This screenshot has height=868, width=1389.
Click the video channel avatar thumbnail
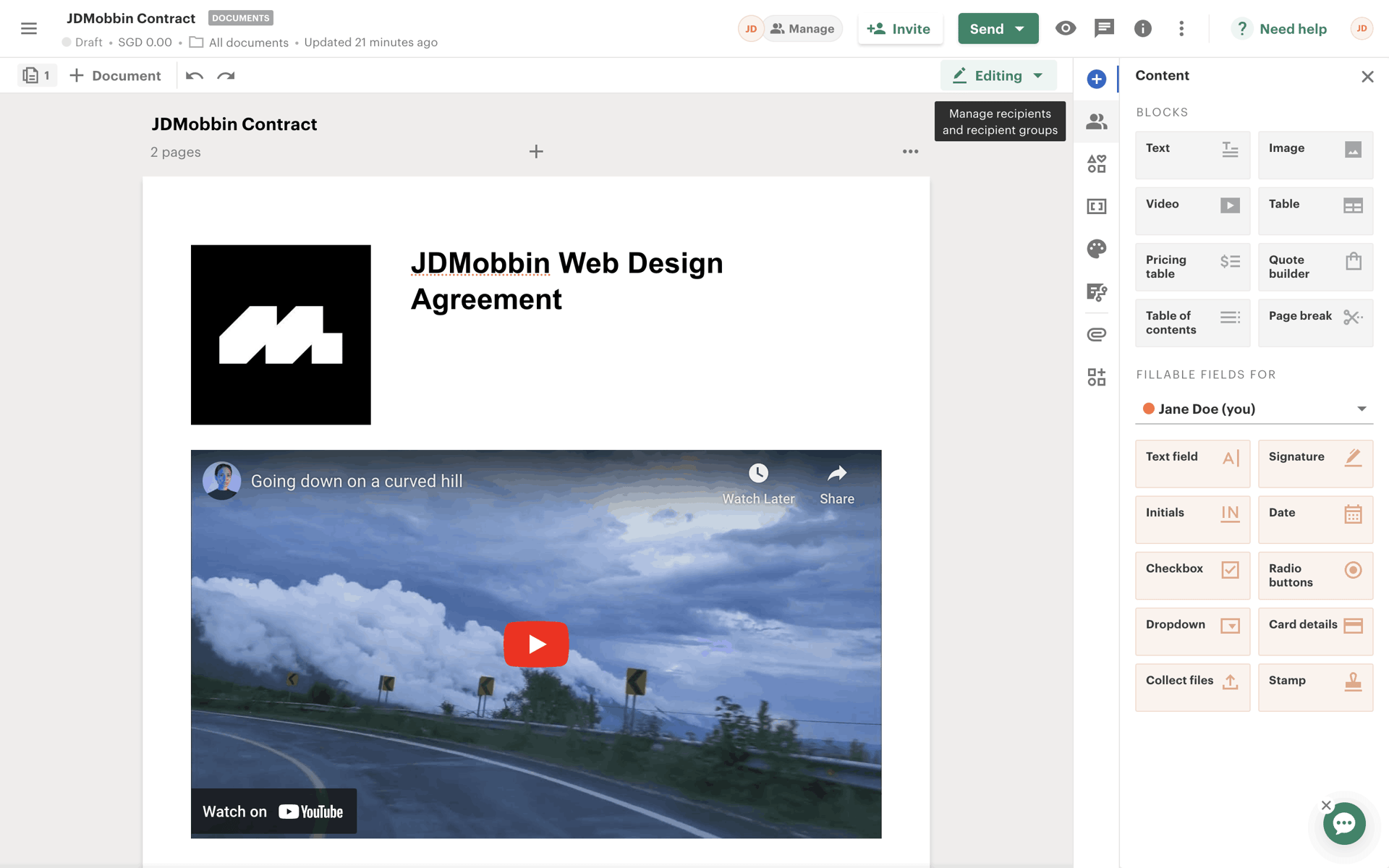click(x=221, y=480)
